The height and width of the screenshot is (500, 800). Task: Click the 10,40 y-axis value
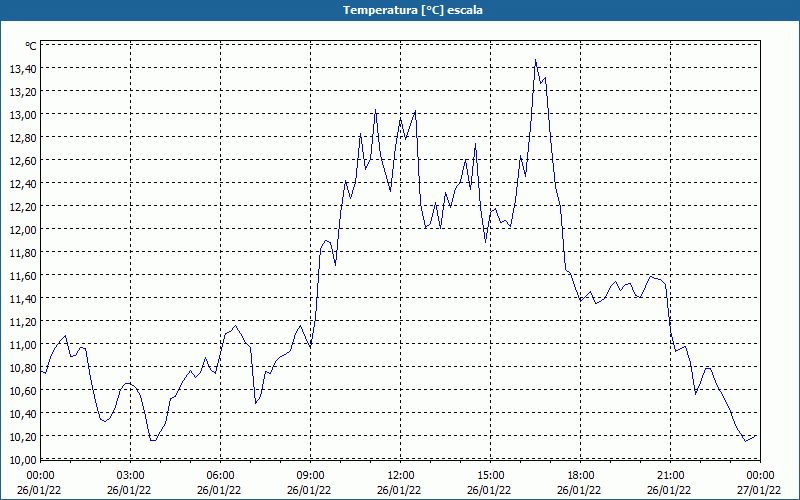[x=23, y=413]
